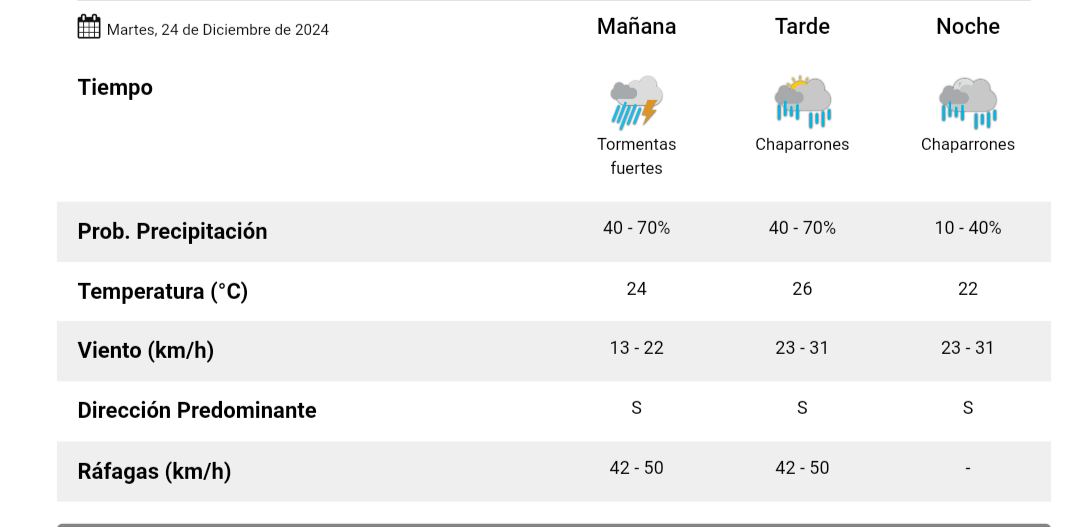This screenshot has height=527, width=1080.
Task: Click the Tarde sun-and-showers weather icon
Action: (802, 102)
